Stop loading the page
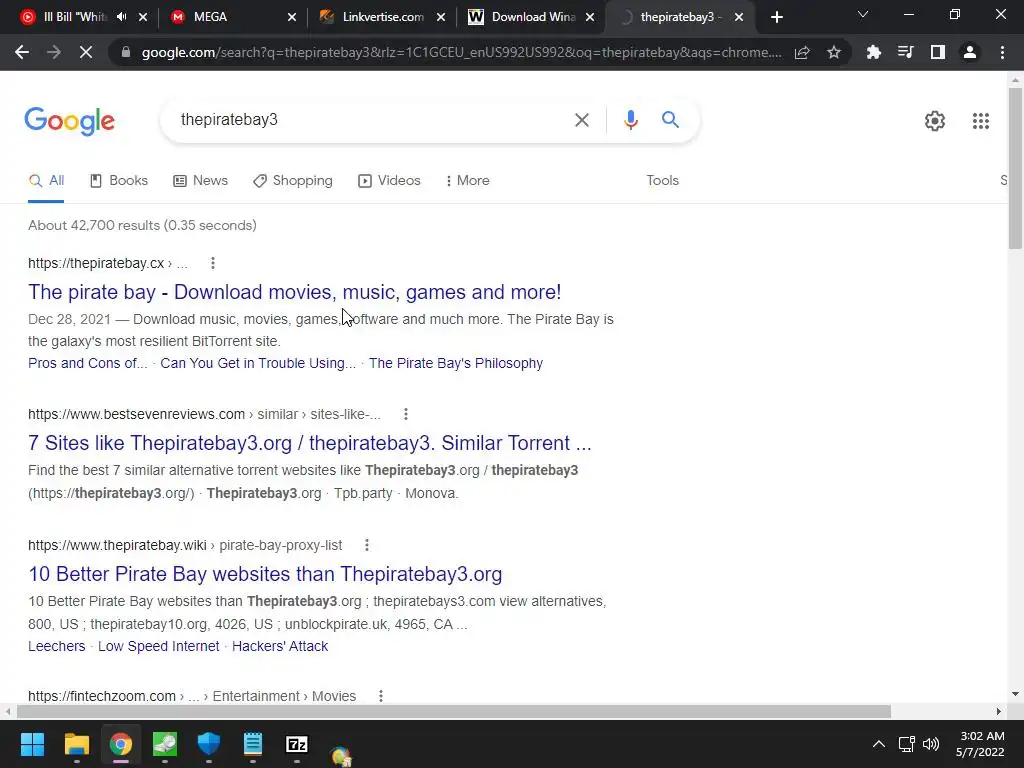 click(86, 52)
